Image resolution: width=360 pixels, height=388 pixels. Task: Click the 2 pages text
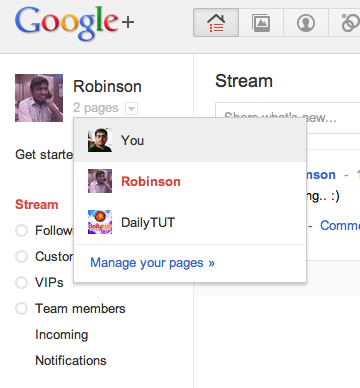coord(96,108)
